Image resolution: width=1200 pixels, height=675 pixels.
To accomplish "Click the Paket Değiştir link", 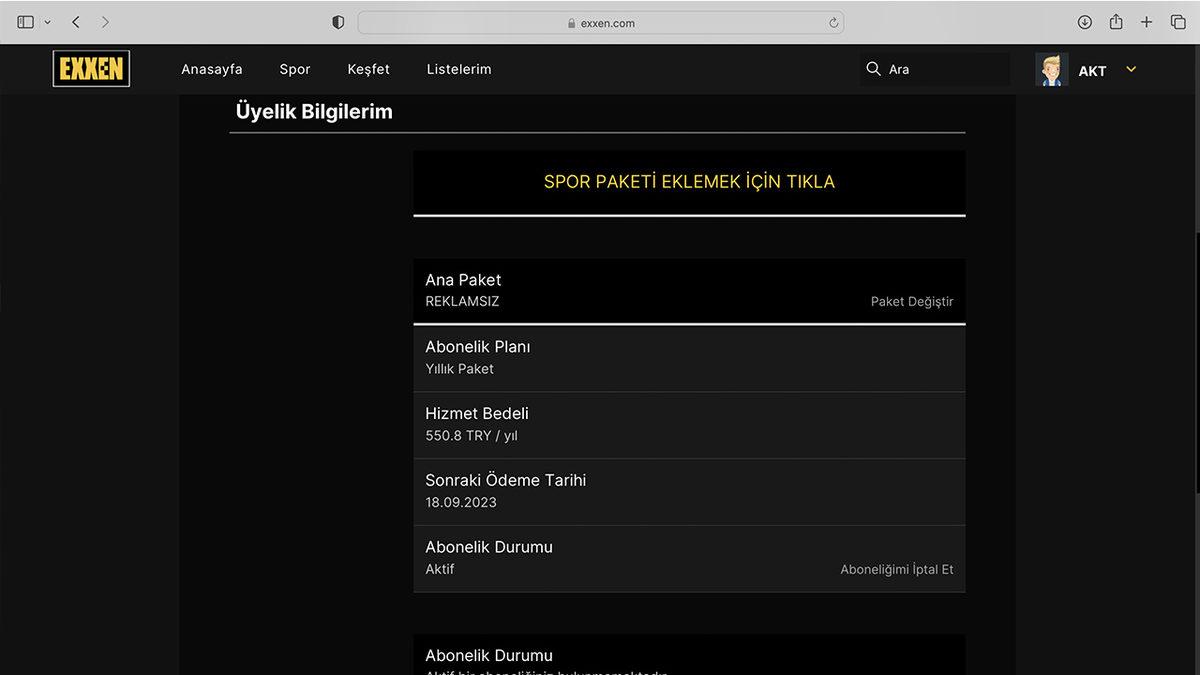I will point(912,301).
